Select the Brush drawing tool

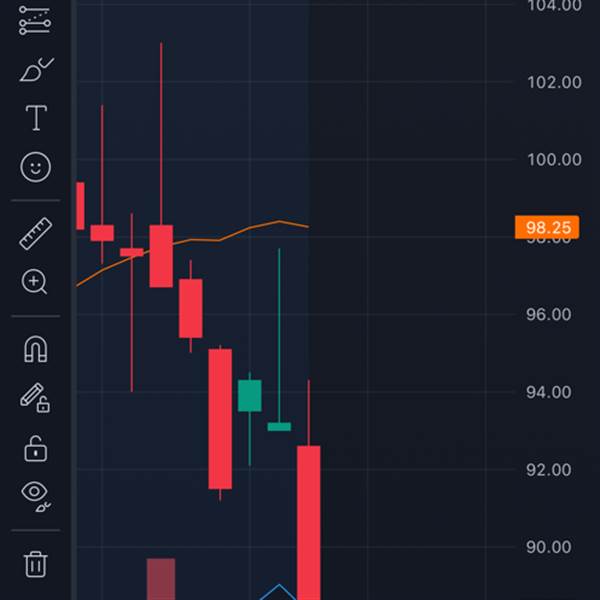coord(36,70)
